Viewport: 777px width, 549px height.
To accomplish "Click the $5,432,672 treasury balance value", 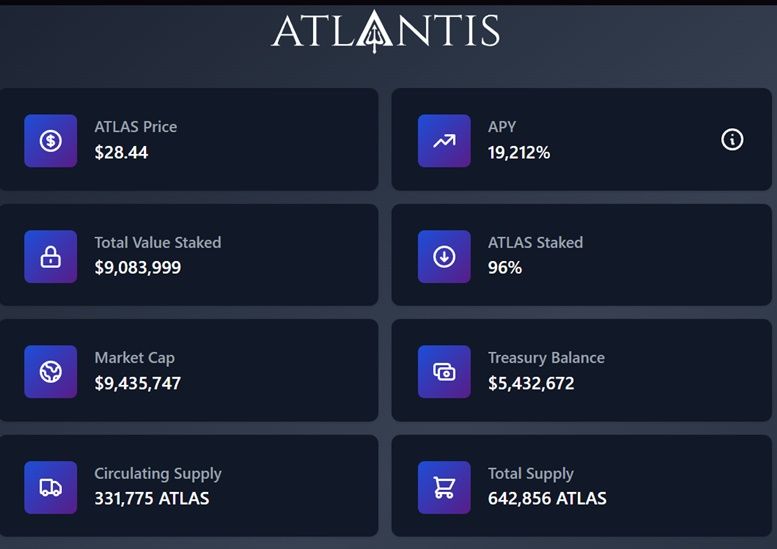I will pyautogui.click(x=531, y=383).
